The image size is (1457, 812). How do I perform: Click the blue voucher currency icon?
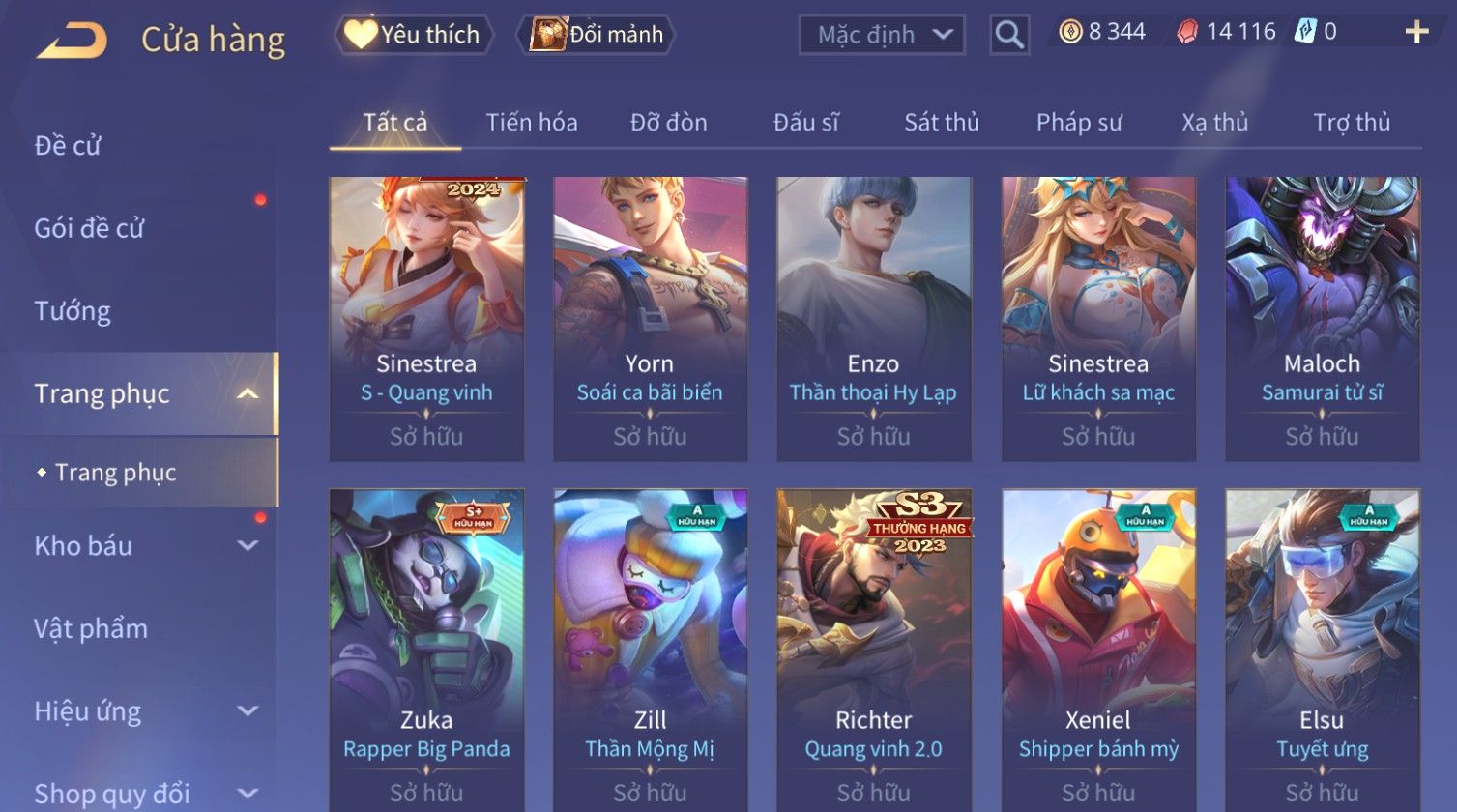coord(1305,32)
